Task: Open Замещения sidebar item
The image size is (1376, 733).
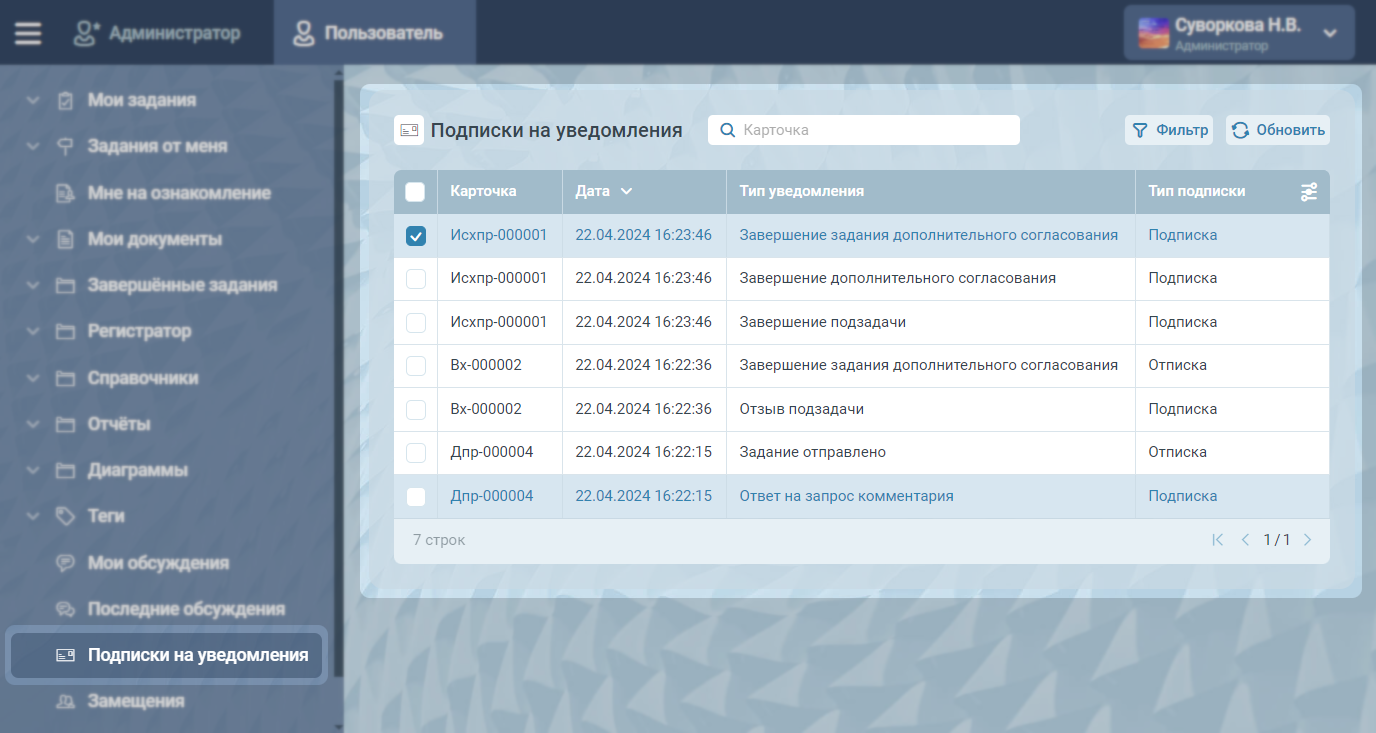Action: (135, 701)
